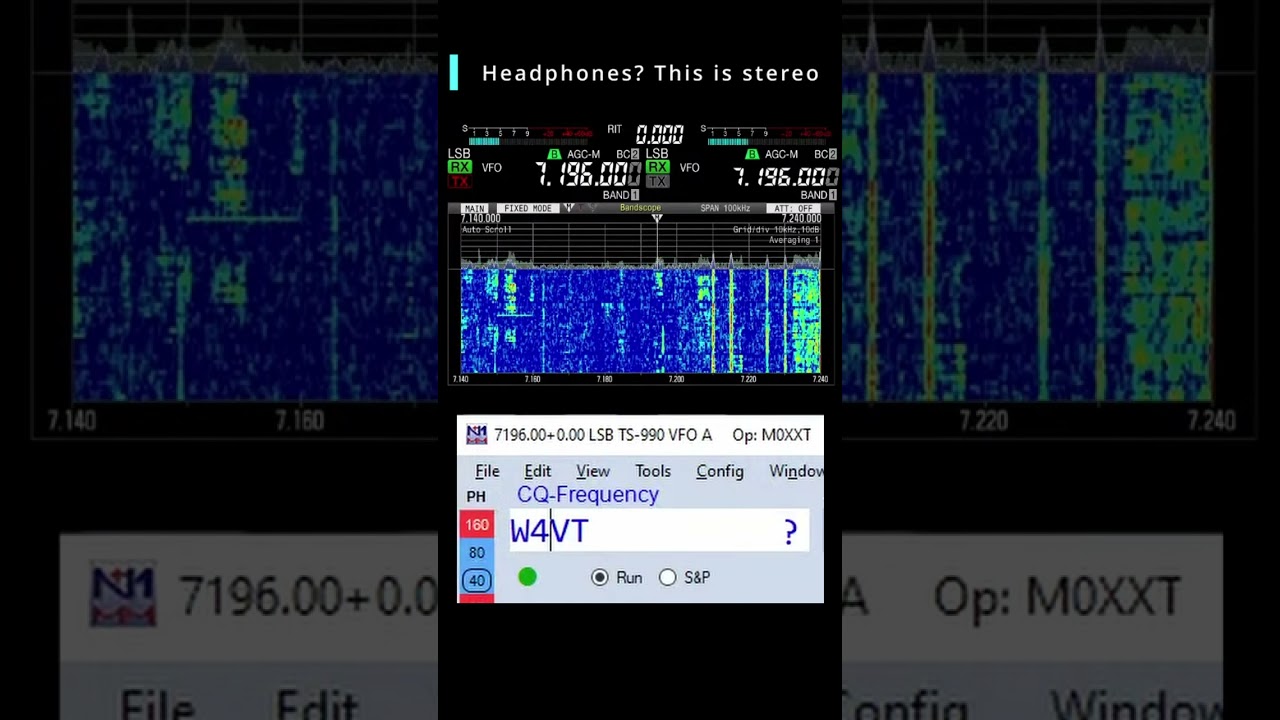Click the center frequency marker triangle on bandscope
The width and height of the screenshot is (1280, 720).
point(657,219)
